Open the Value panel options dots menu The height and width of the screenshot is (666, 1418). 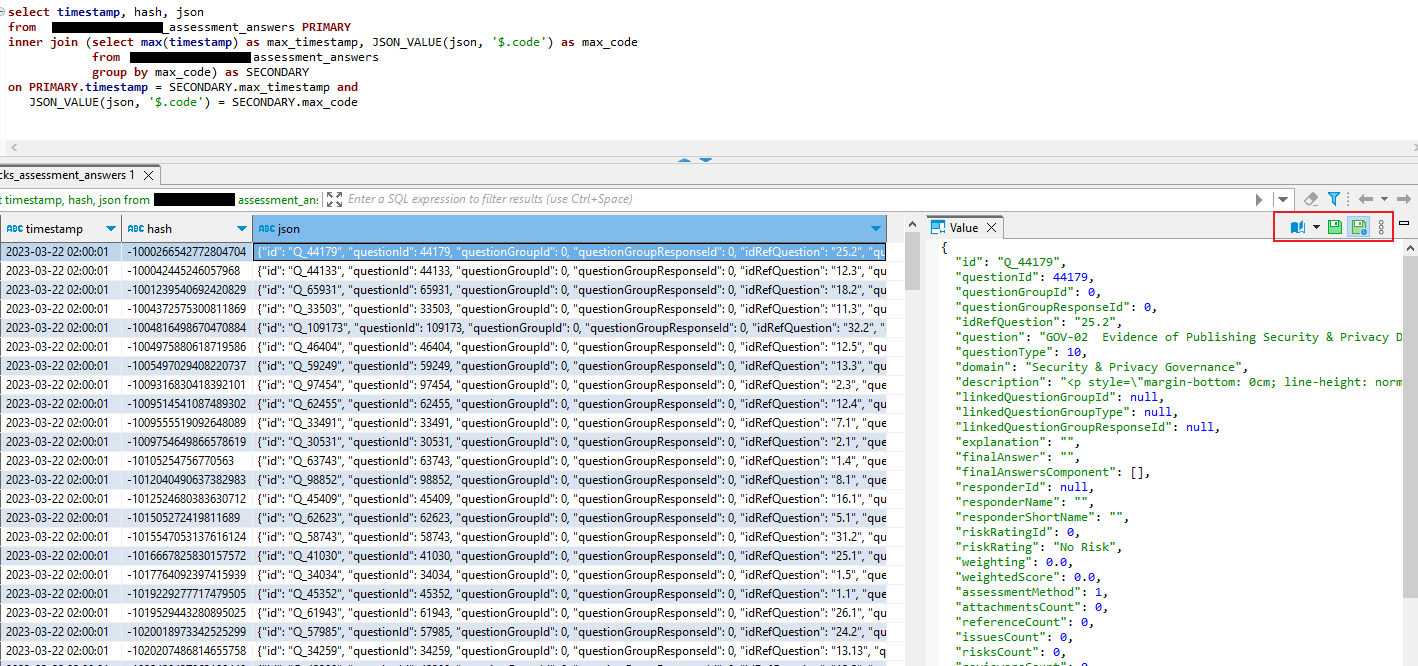coord(1381,226)
